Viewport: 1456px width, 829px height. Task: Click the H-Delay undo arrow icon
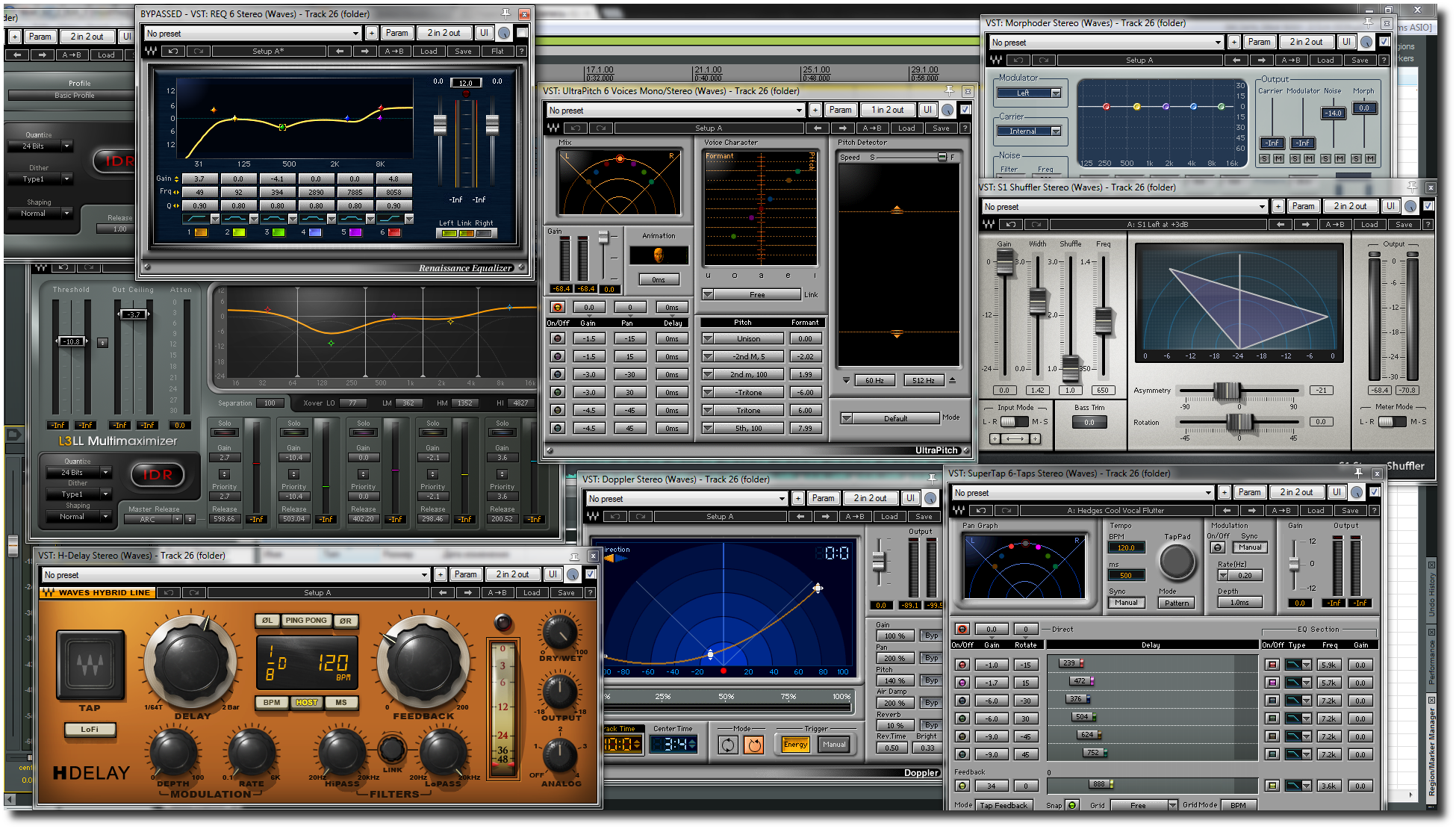[169, 593]
